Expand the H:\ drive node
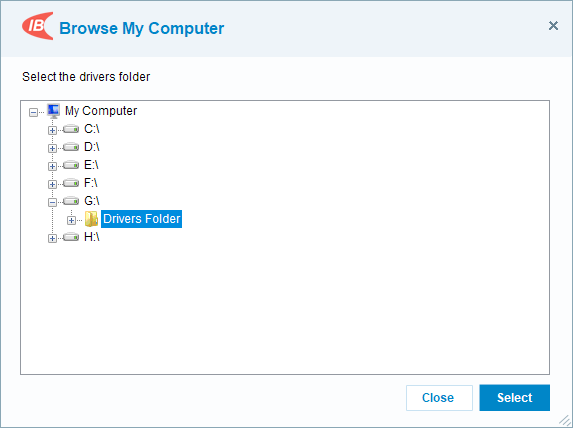 click(x=52, y=238)
